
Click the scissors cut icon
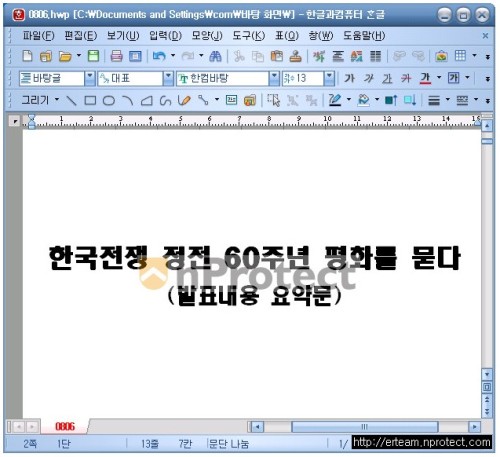point(239,56)
